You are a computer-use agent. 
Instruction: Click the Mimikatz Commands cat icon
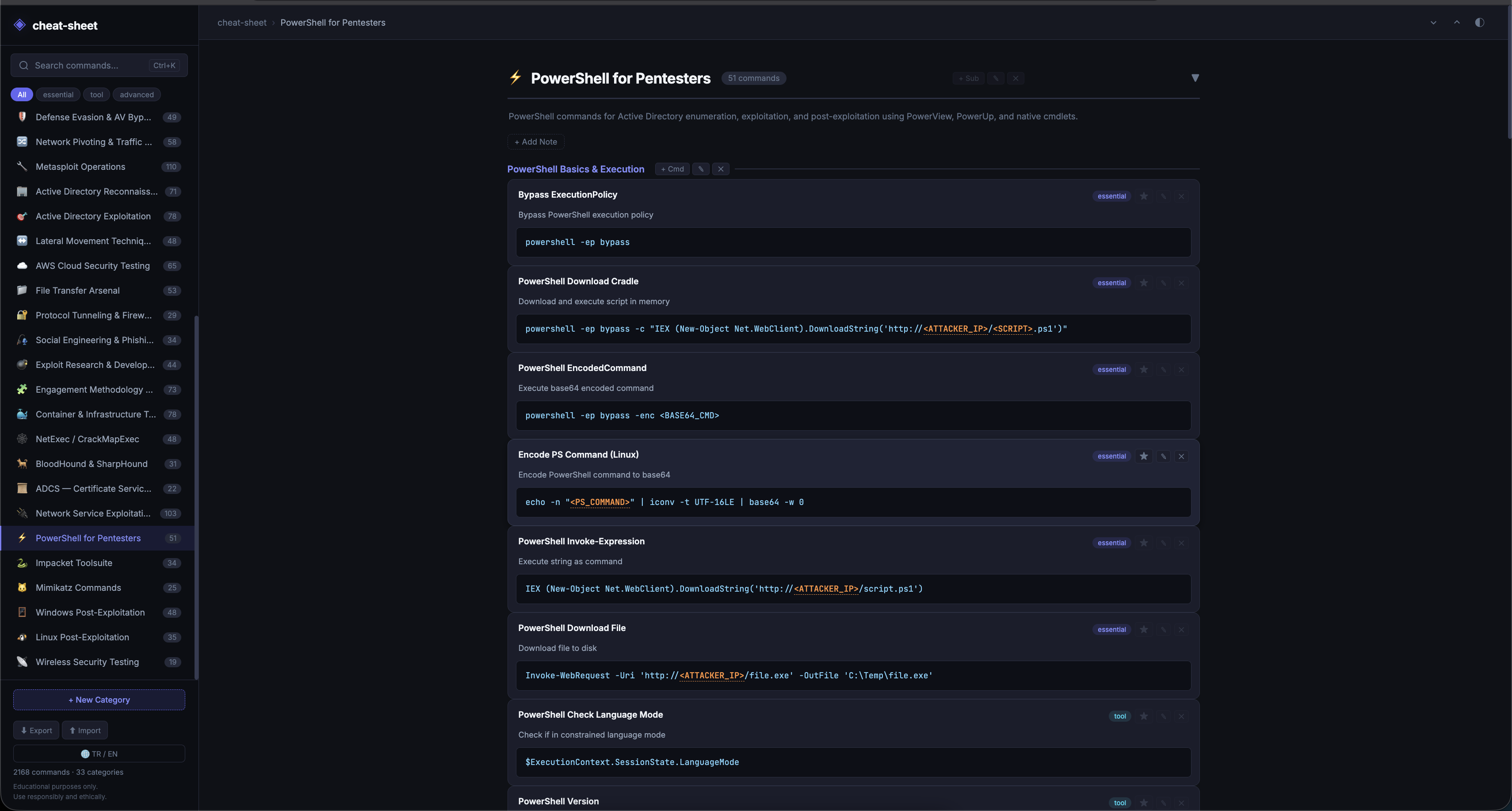tap(22, 587)
